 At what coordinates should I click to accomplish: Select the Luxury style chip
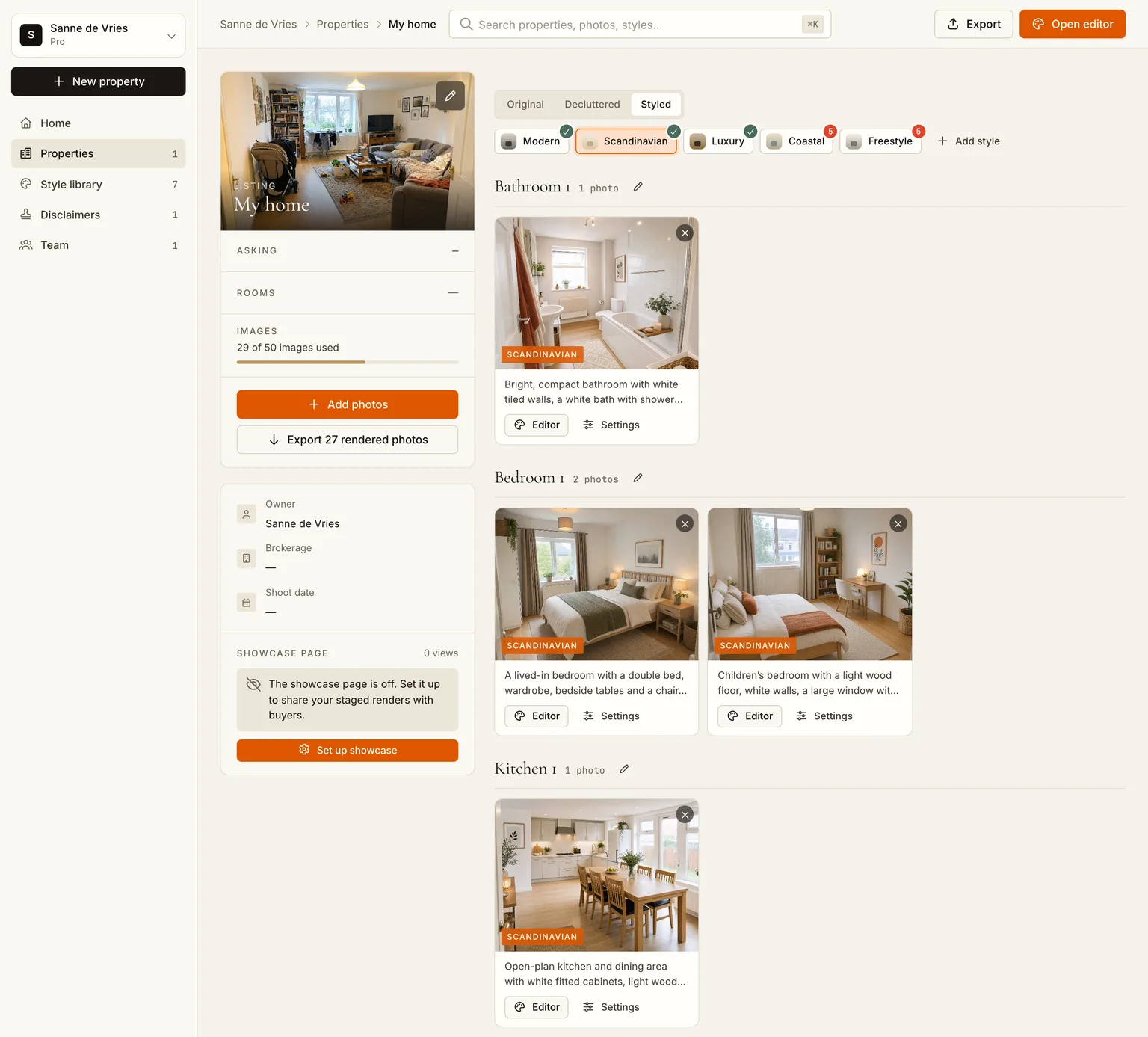click(718, 141)
